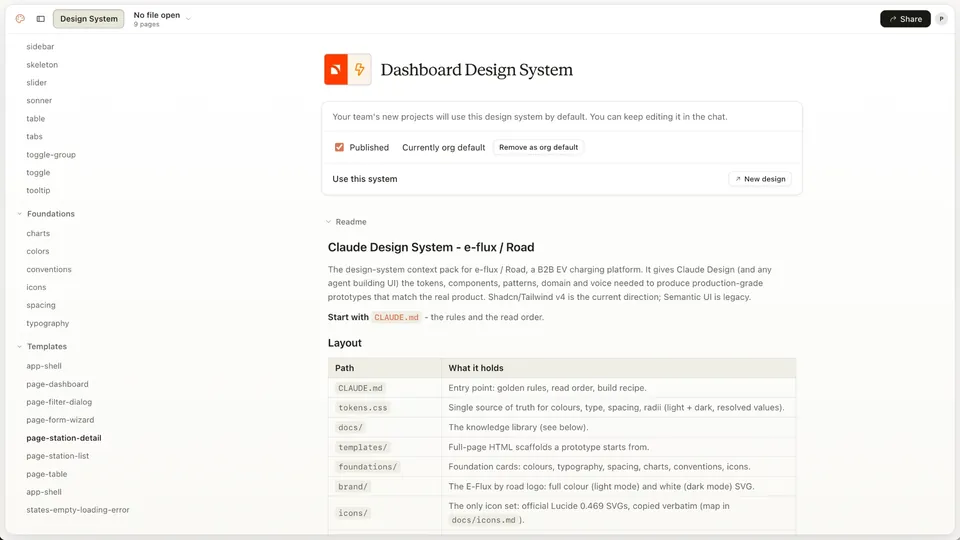Open icons under Foundations
Screen dimensions: 960x540
pos(36,287)
